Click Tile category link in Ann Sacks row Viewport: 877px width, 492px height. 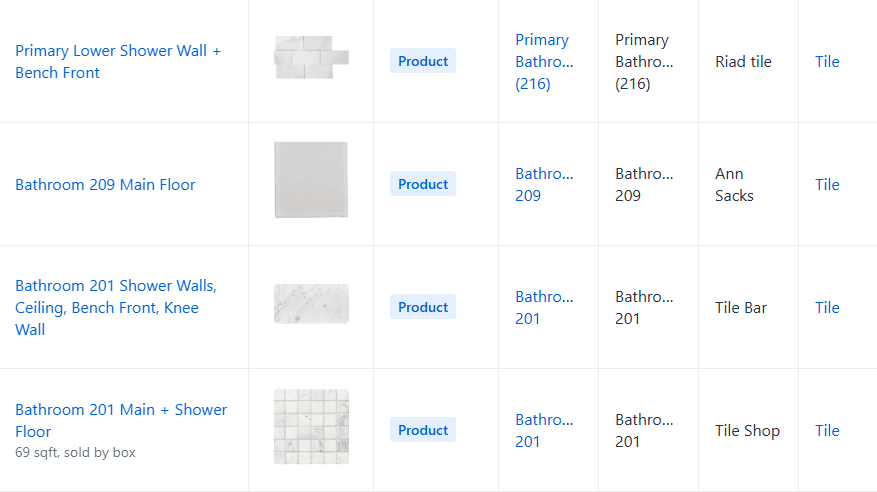(x=827, y=184)
